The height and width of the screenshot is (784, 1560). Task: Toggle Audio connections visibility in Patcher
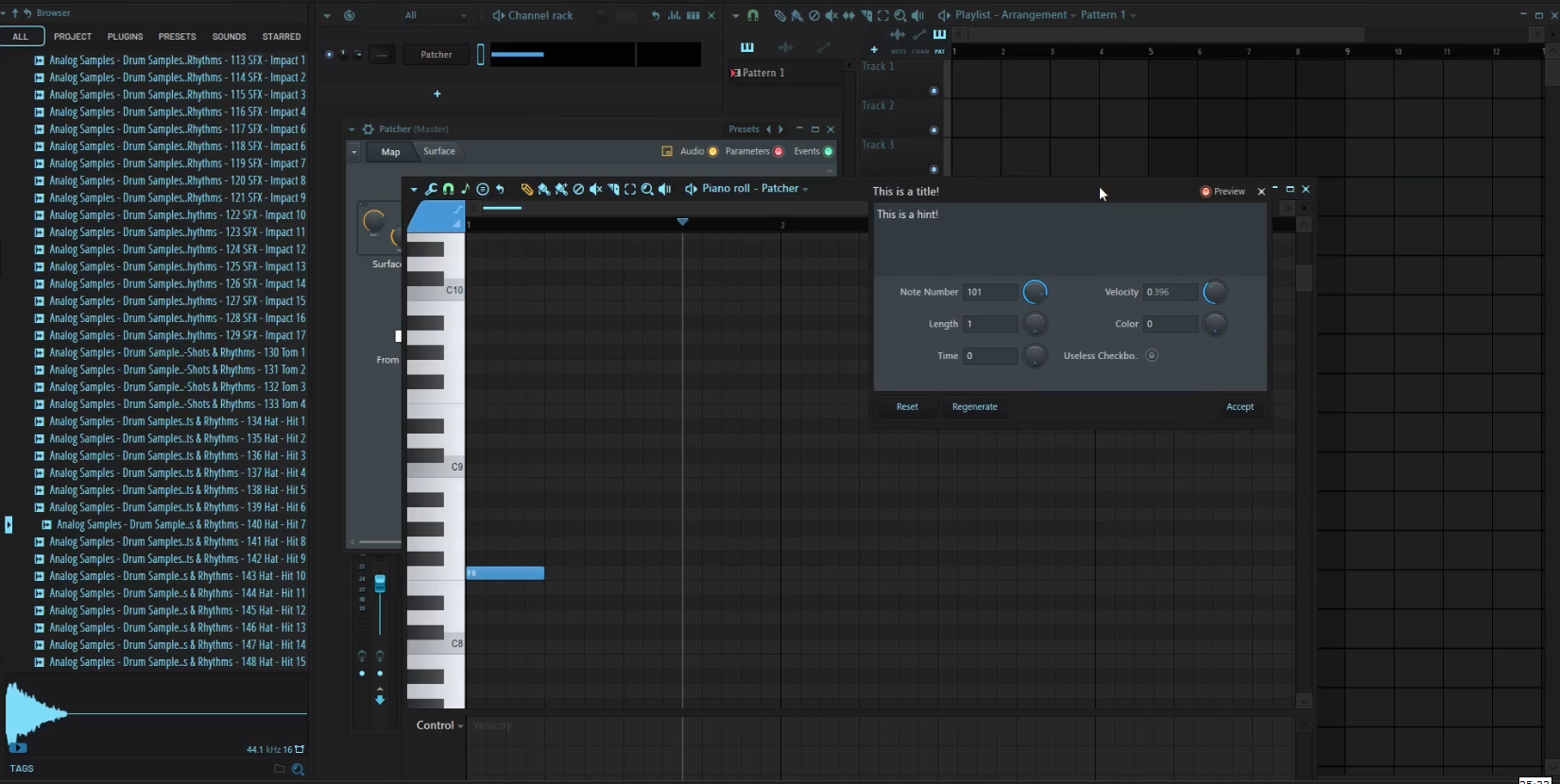(x=712, y=151)
